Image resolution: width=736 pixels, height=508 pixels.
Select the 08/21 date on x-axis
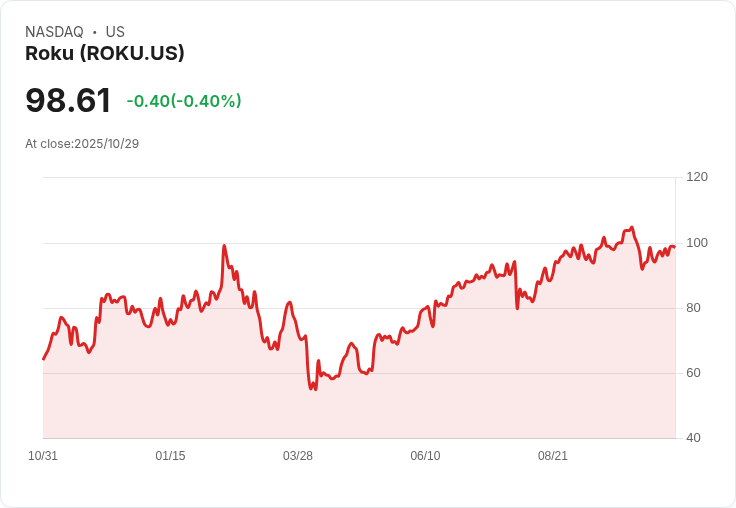[x=553, y=456]
